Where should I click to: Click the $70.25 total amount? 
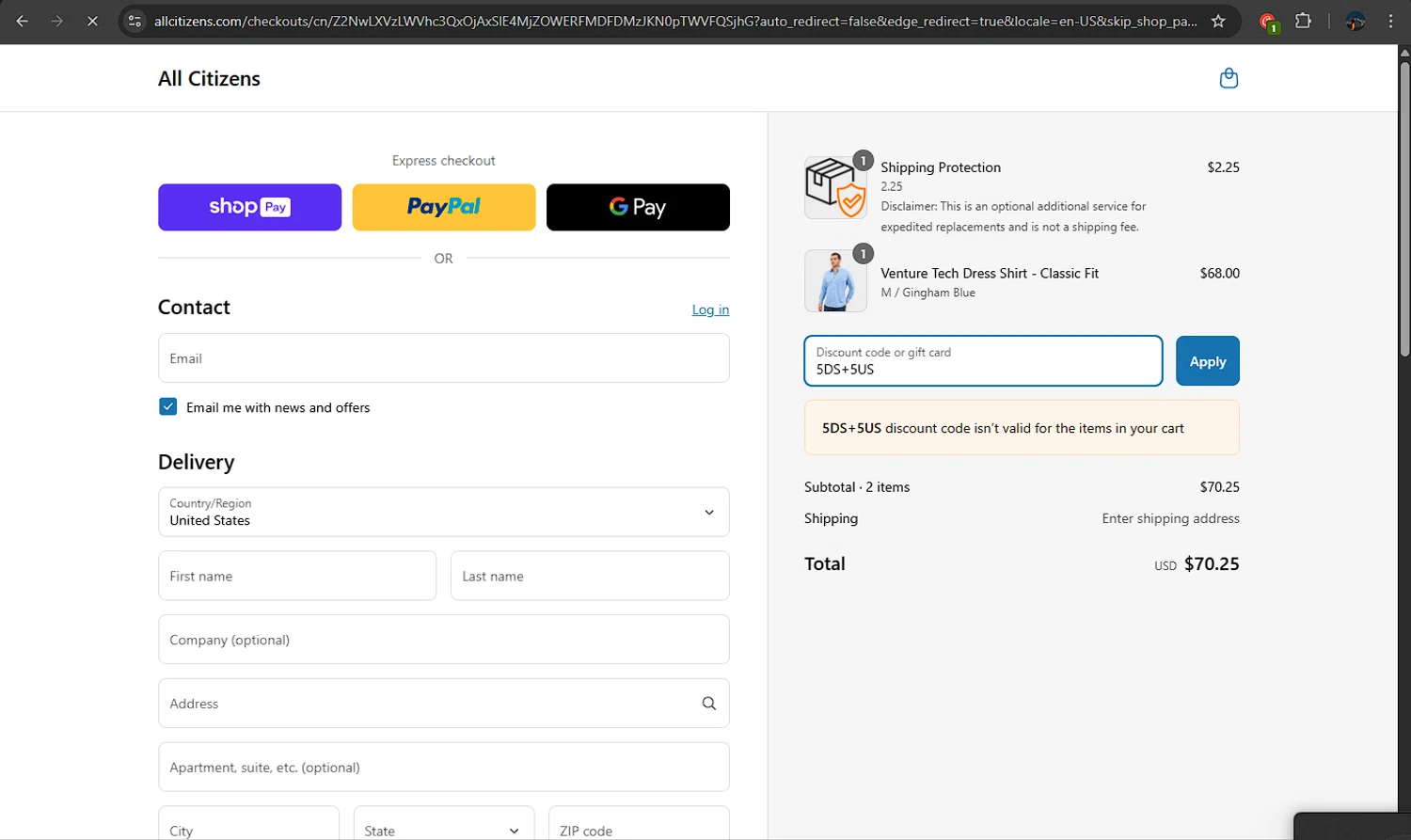point(1212,563)
